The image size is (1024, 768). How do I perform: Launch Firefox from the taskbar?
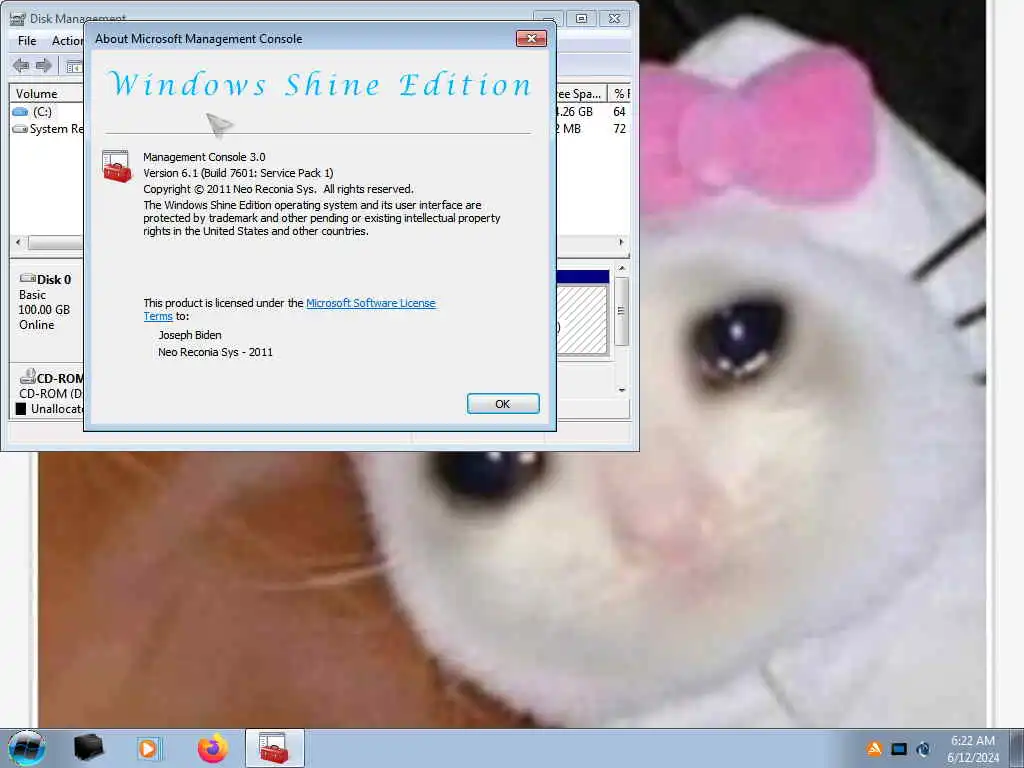click(213, 748)
